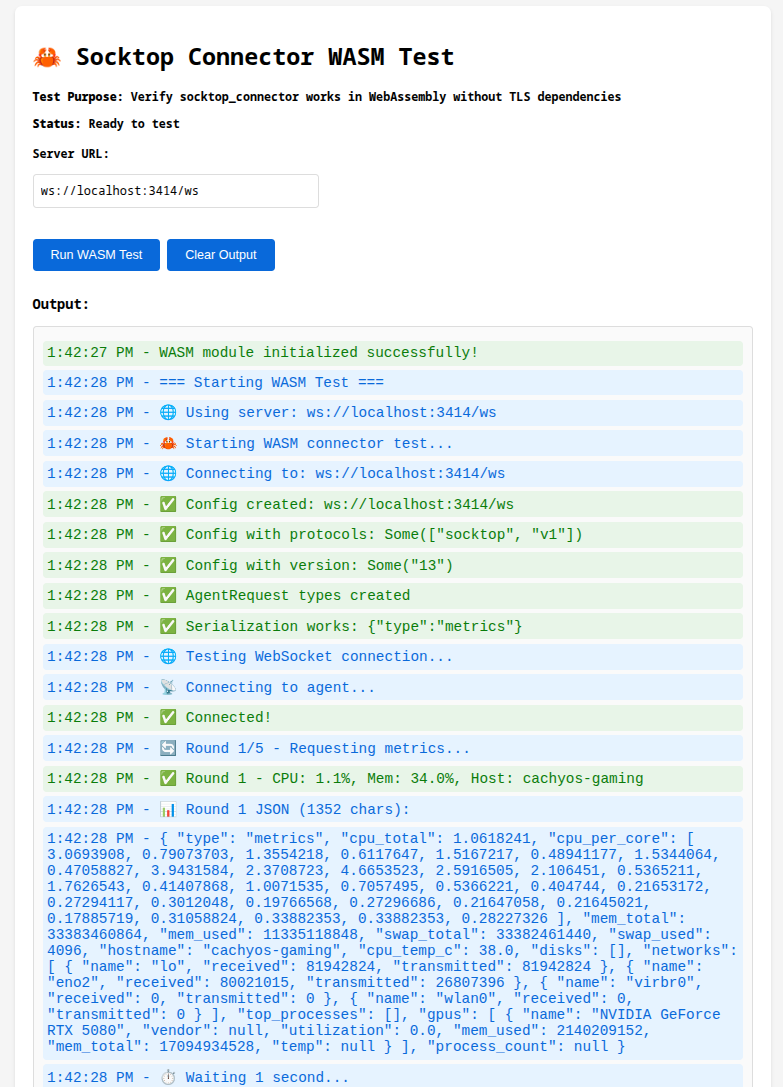The image size is (783, 1087).
Task: Click crab icon in "Starting WASM connector" line
Action: click(x=168, y=443)
